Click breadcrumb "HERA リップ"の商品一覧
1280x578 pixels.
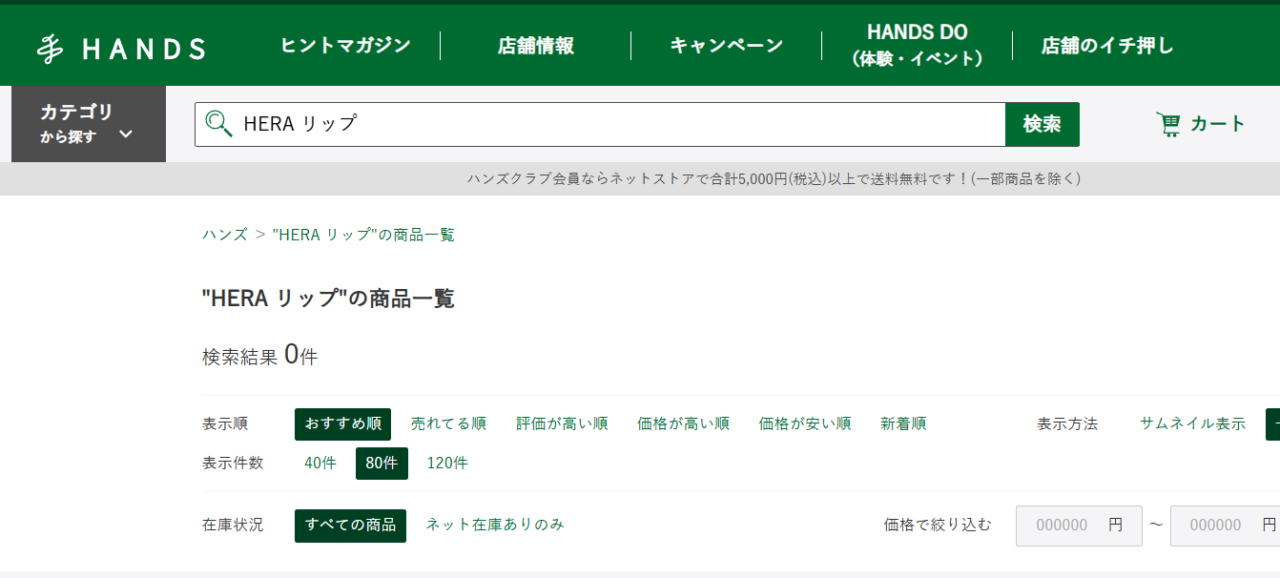click(x=363, y=235)
